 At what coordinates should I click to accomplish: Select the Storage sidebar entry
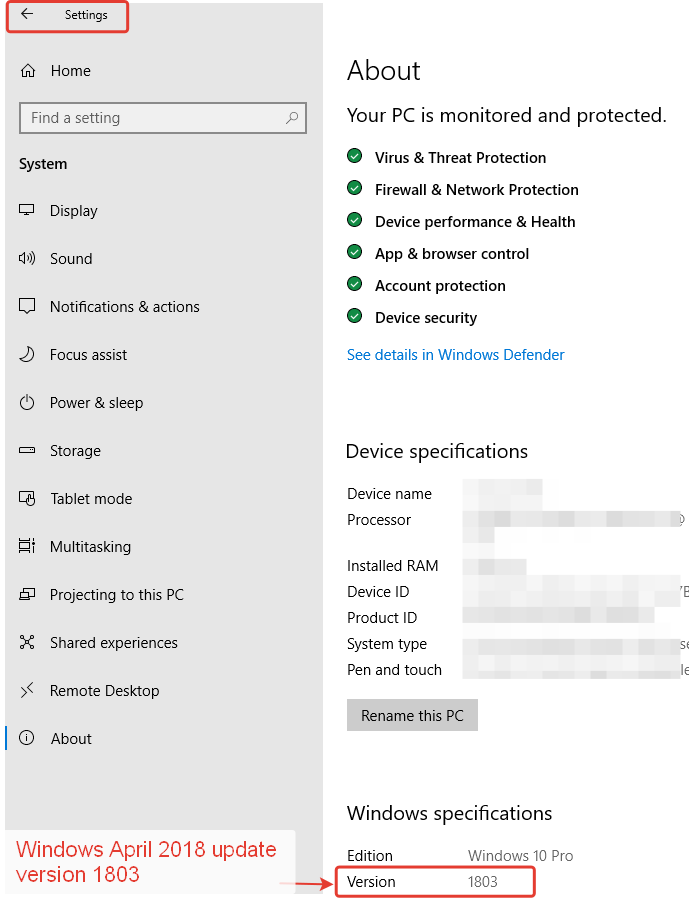(x=75, y=451)
